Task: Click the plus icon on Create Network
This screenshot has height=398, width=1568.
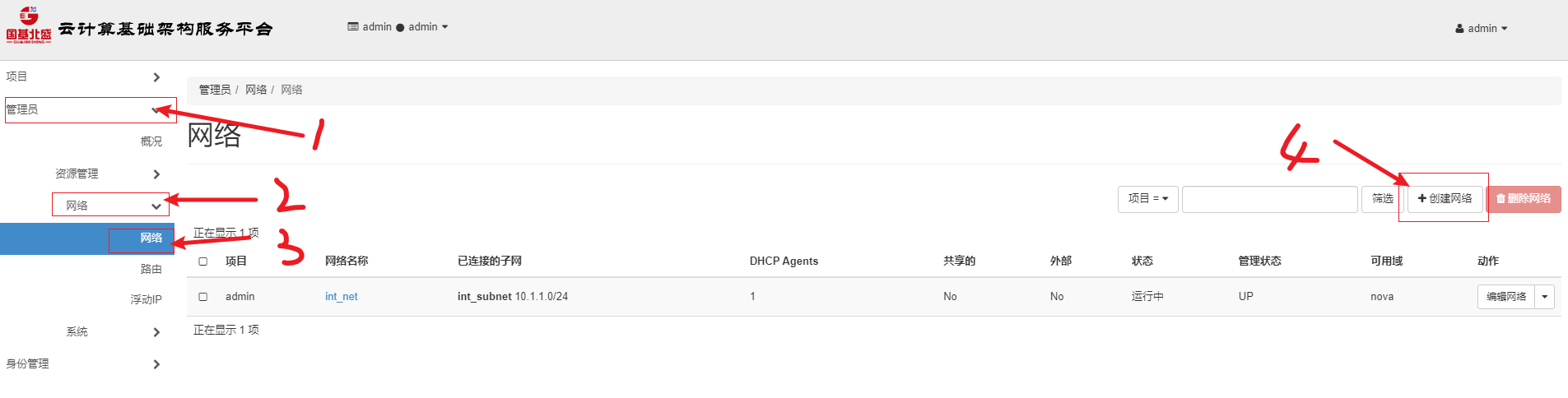Action: click(x=1421, y=199)
